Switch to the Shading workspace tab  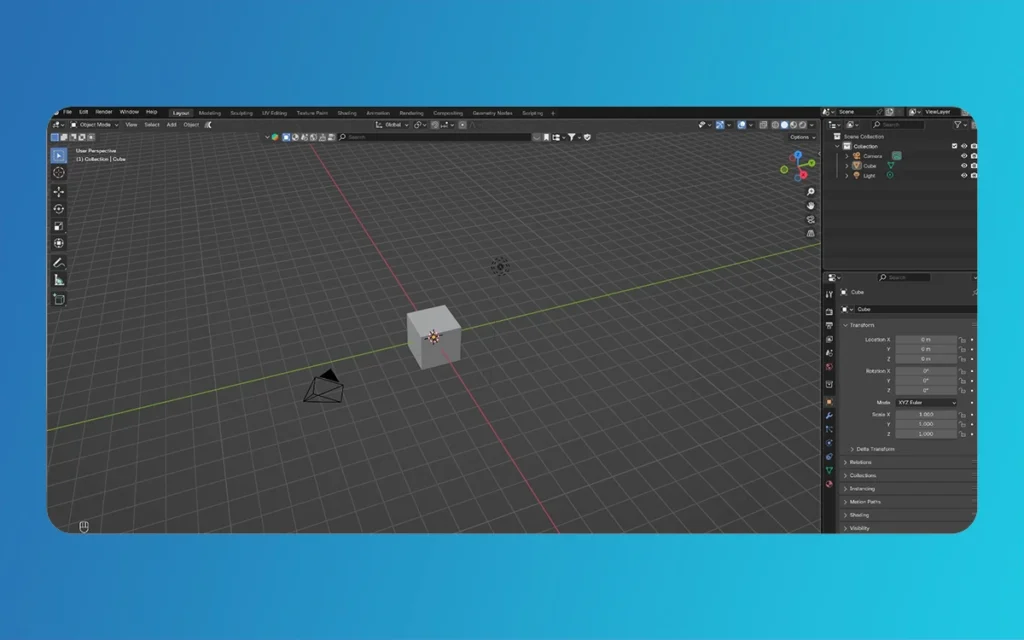(347, 113)
